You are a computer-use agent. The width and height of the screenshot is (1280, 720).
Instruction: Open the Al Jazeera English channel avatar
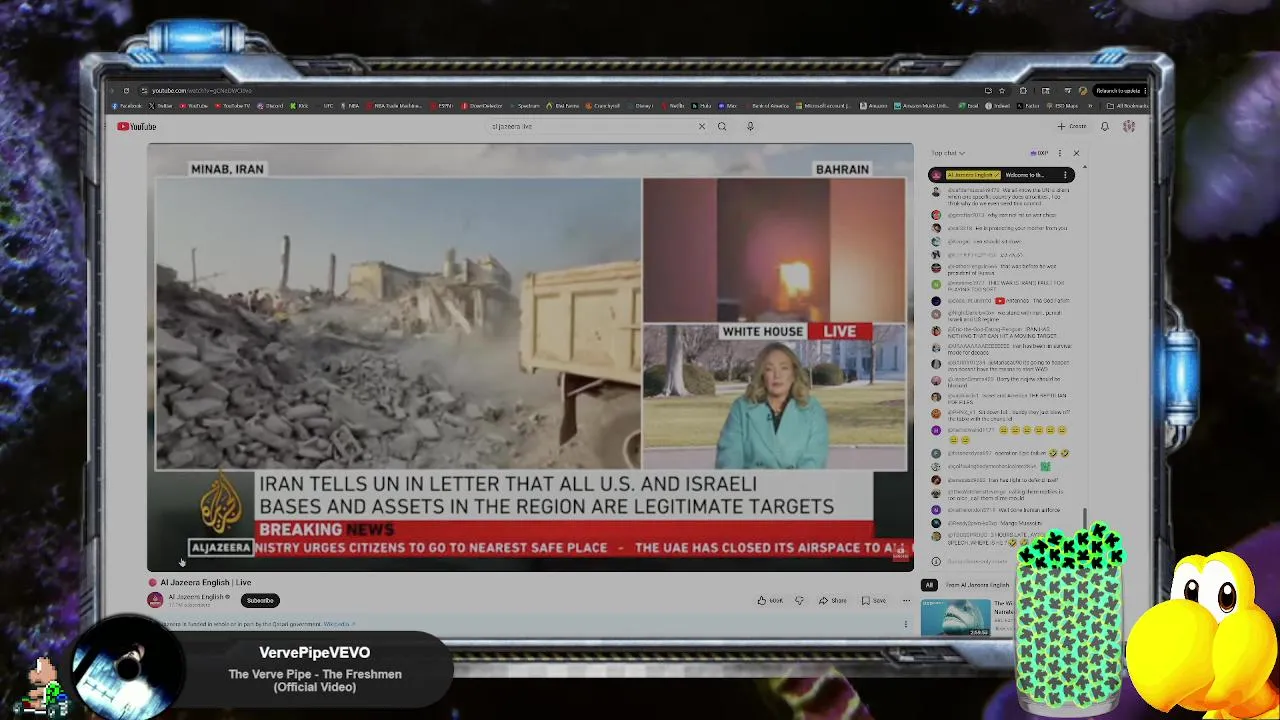pos(155,600)
